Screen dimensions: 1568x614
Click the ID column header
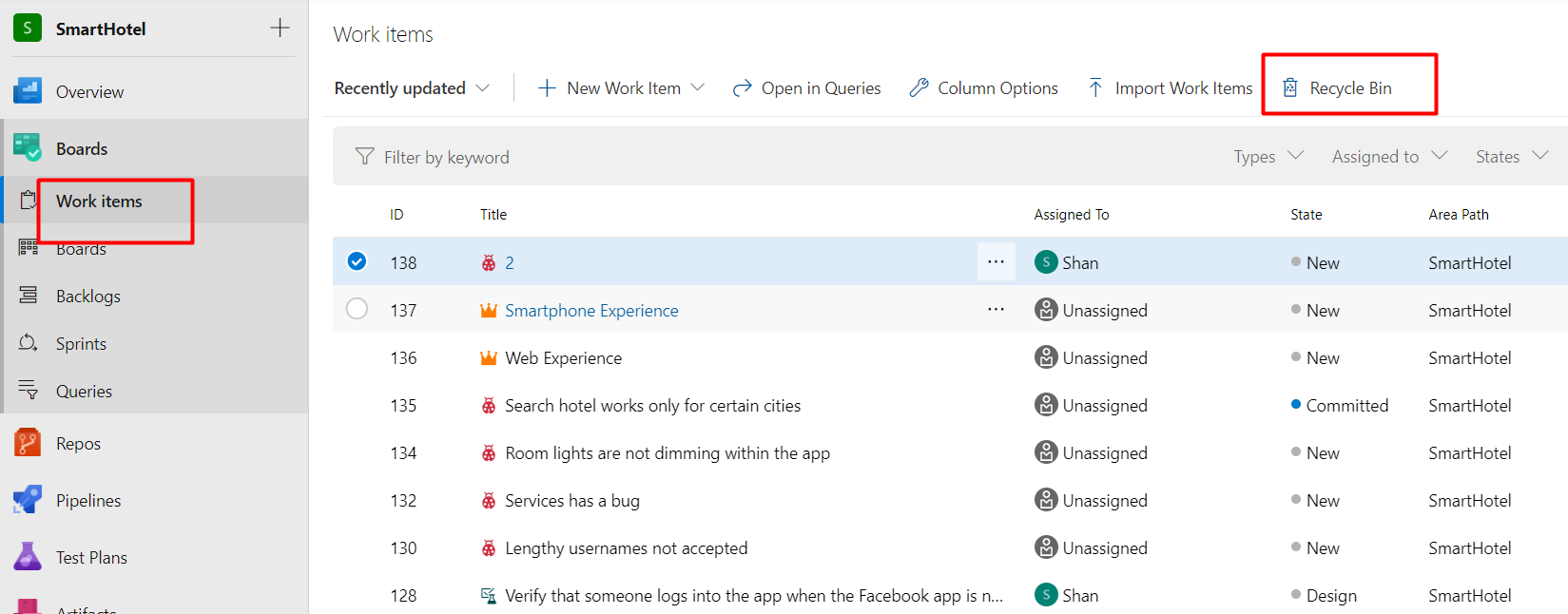pos(397,215)
